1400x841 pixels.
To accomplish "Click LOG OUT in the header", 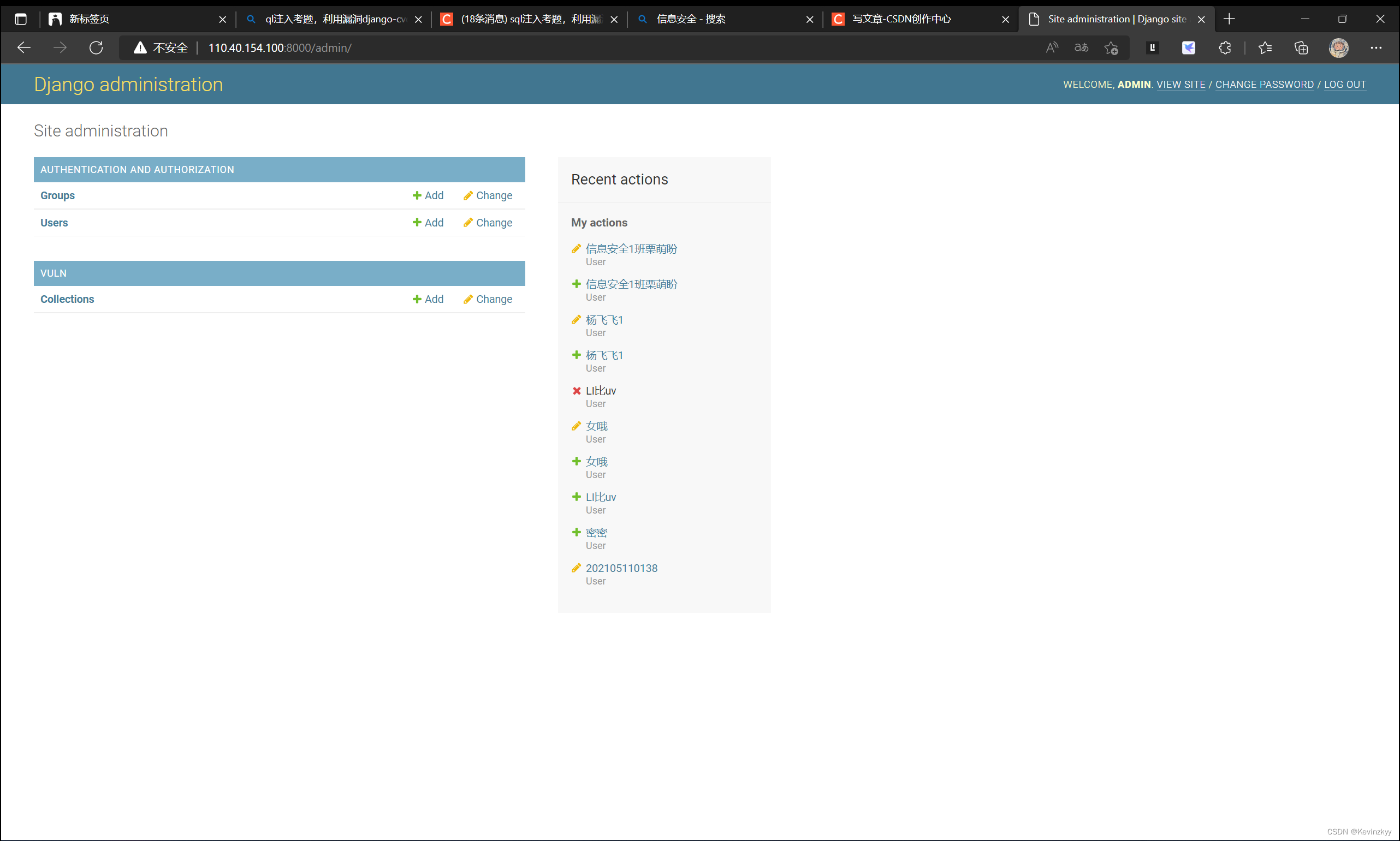I will (1344, 85).
